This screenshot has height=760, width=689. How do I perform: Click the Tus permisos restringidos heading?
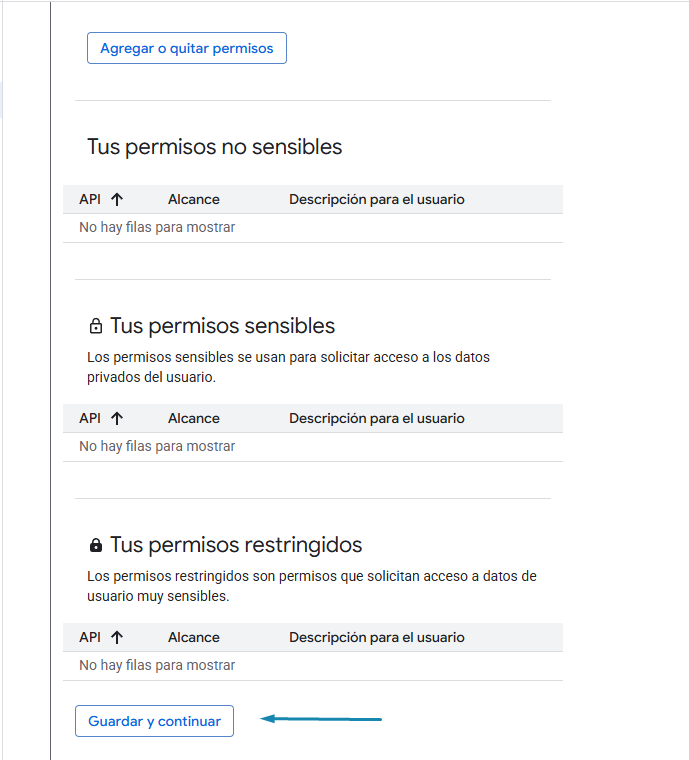tap(236, 545)
